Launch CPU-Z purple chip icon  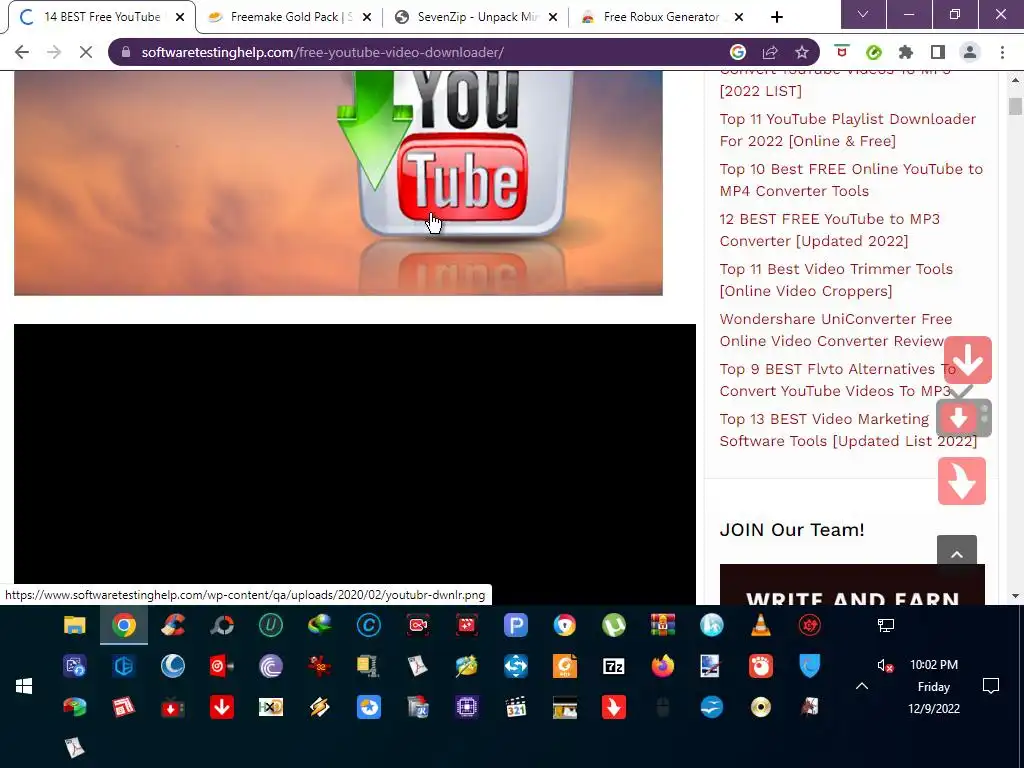point(466,707)
